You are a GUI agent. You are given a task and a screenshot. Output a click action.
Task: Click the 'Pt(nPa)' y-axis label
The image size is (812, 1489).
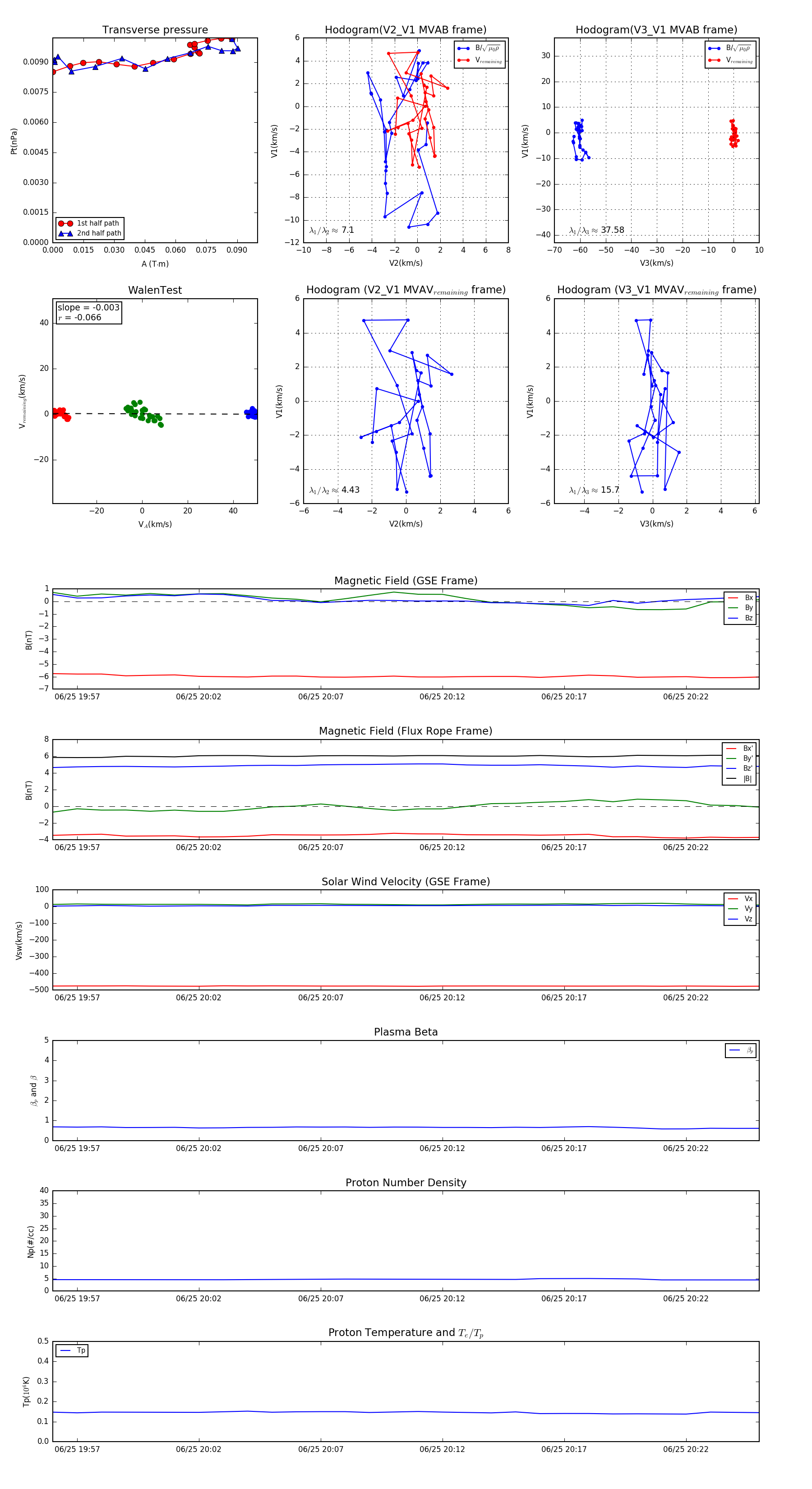(x=14, y=141)
